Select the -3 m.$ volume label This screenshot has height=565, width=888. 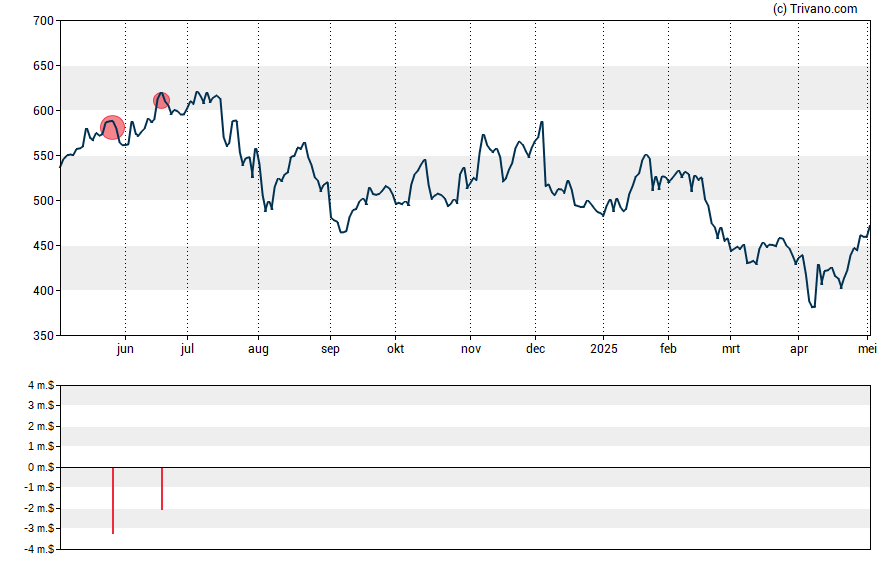(40, 529)
